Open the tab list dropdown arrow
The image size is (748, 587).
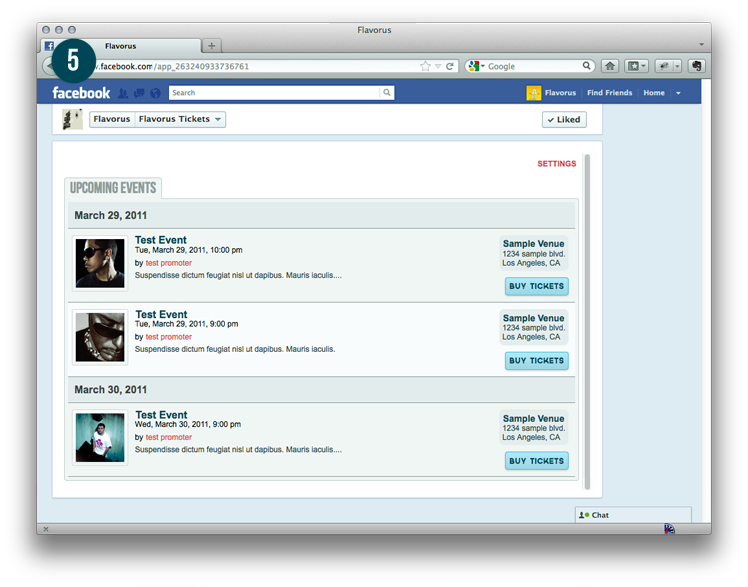pos(701,44)
